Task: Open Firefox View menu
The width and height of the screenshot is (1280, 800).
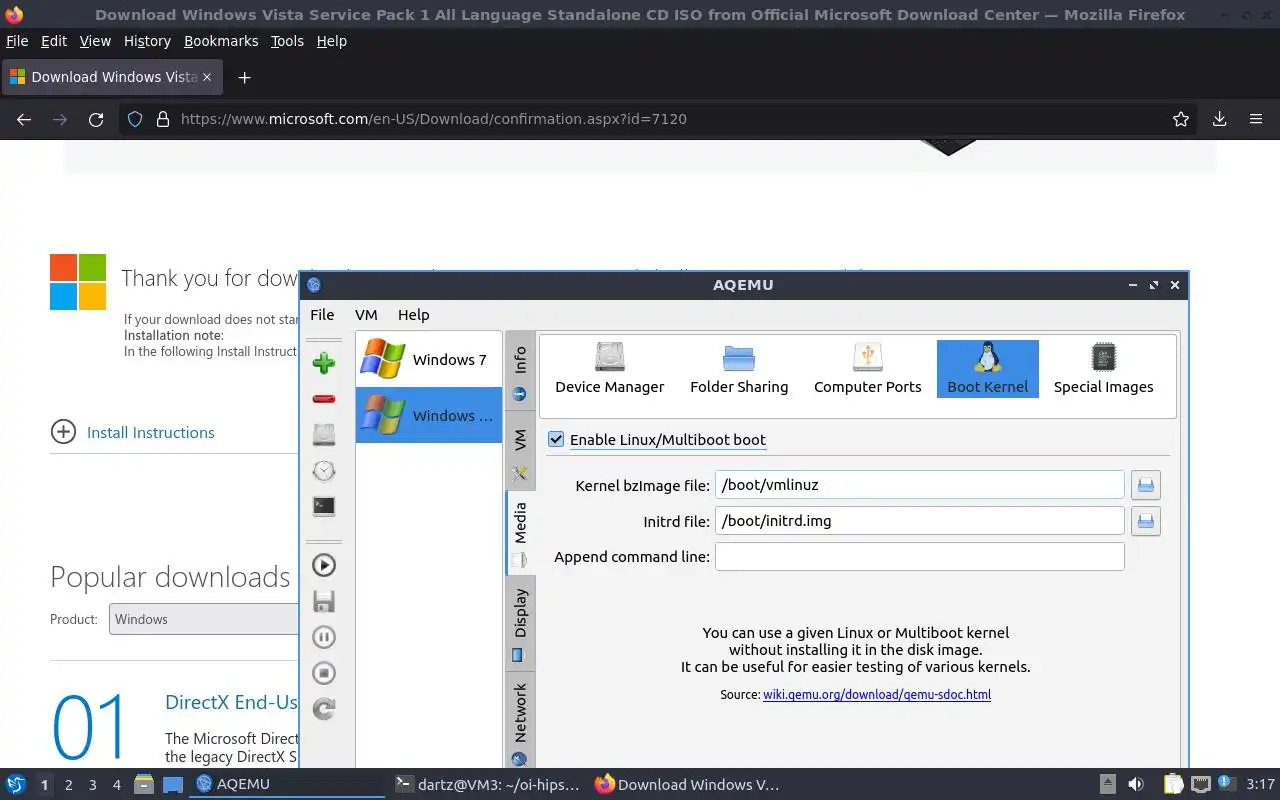Action: click(x=95, y=41)
